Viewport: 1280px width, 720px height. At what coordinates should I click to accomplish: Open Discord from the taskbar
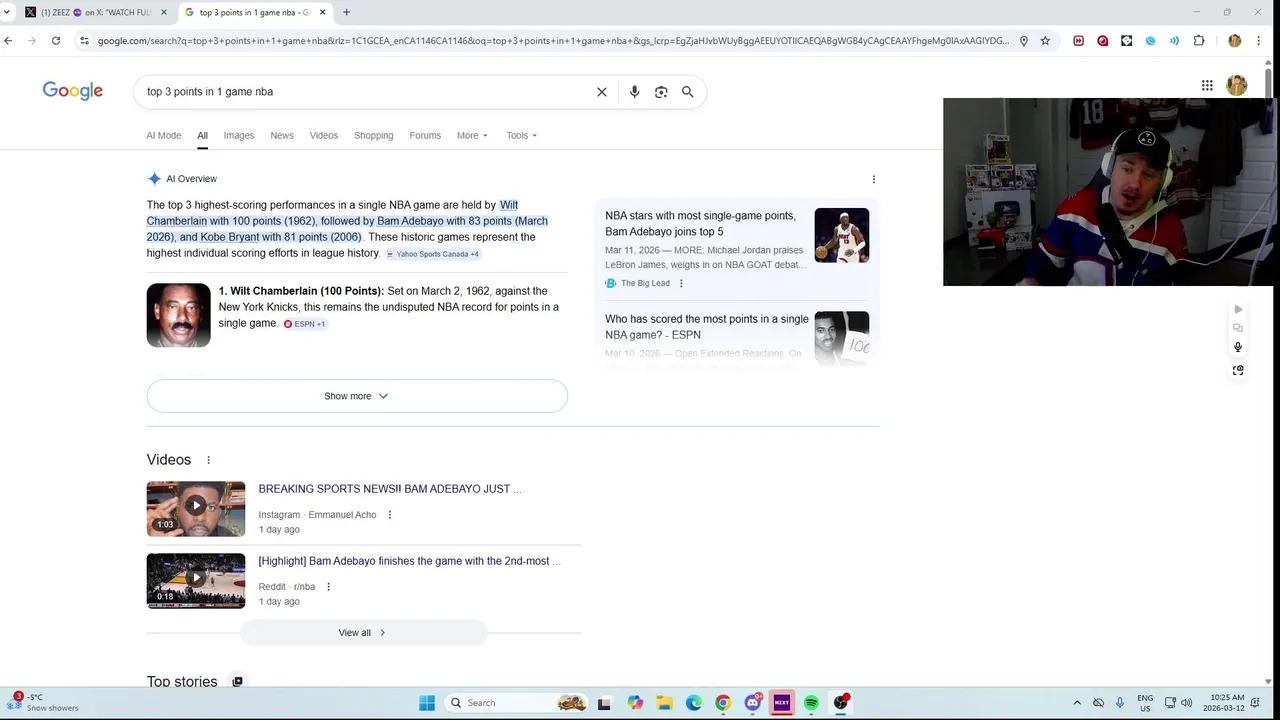(753, 703)
